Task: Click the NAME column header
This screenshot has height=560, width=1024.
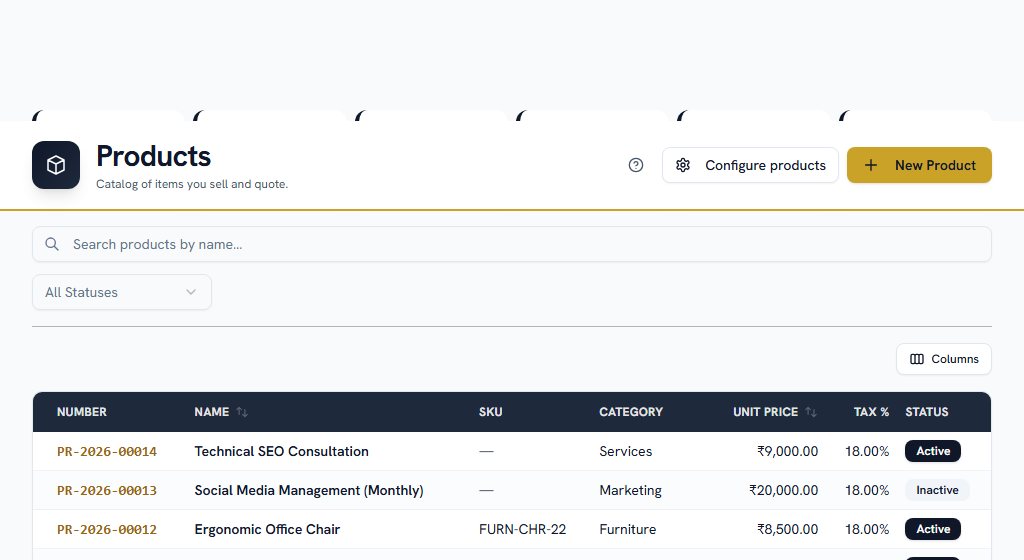Action: 212,412
